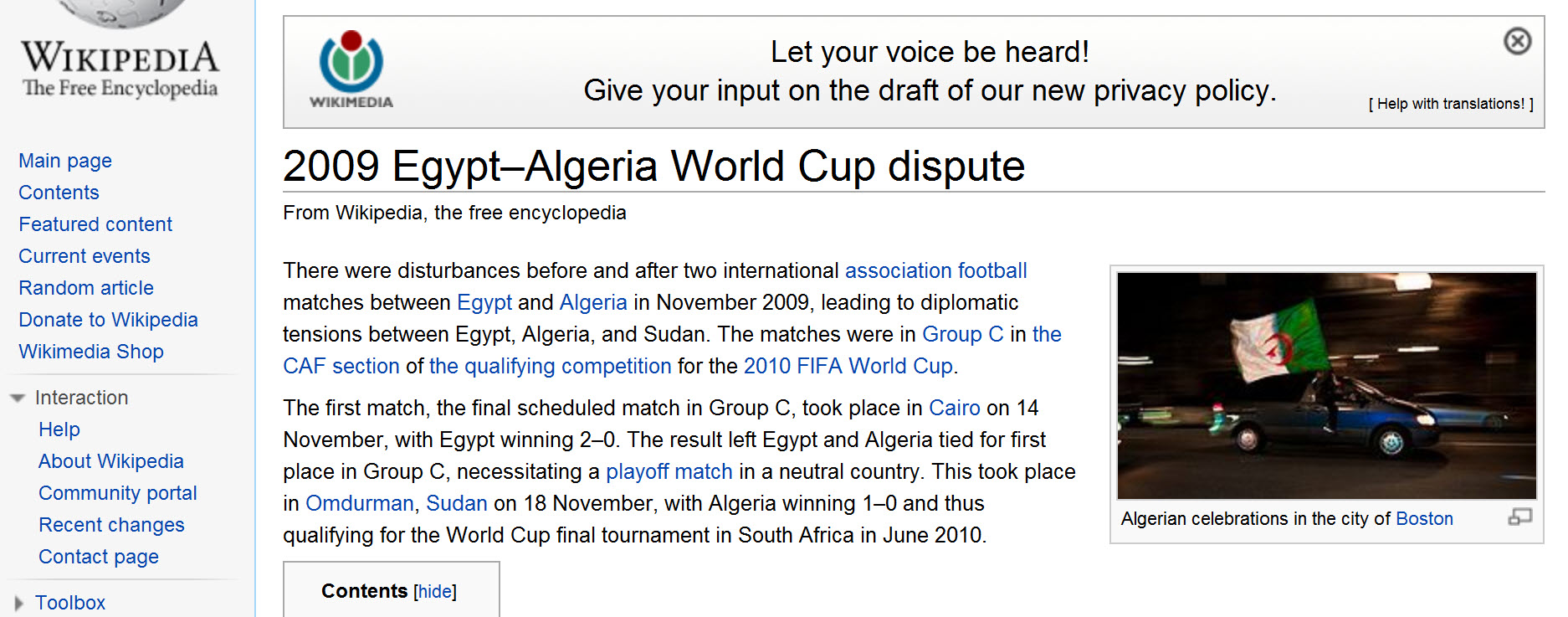Open Current events
Screen dimensions: 1568x617
click(x=84, y=256)
